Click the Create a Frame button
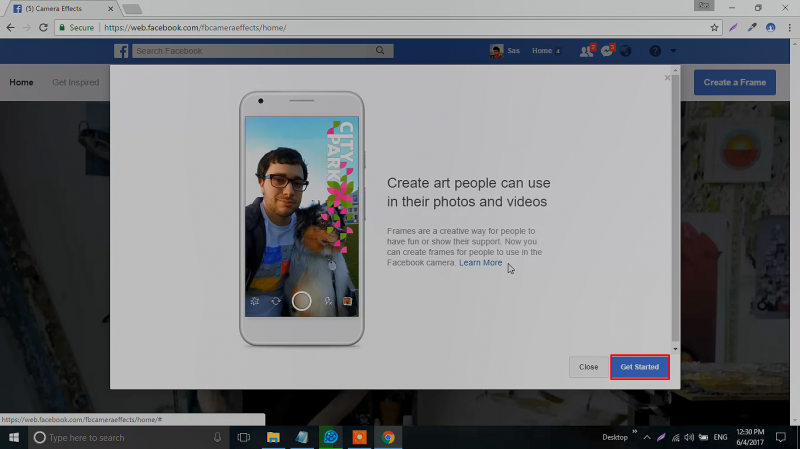This screenshot has width=800, height=449. (x=734, y=82)
